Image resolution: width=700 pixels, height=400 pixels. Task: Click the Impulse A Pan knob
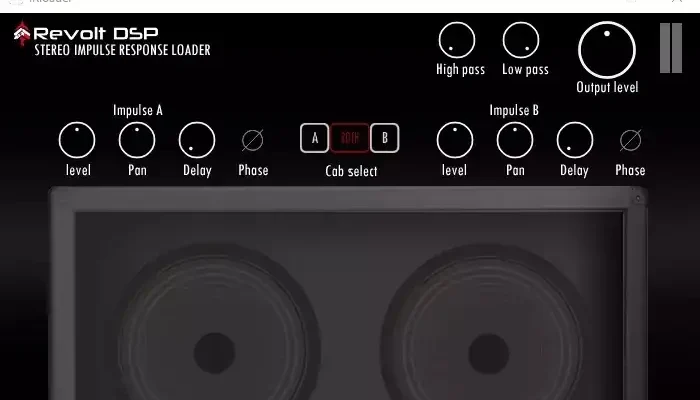point(137,140)
